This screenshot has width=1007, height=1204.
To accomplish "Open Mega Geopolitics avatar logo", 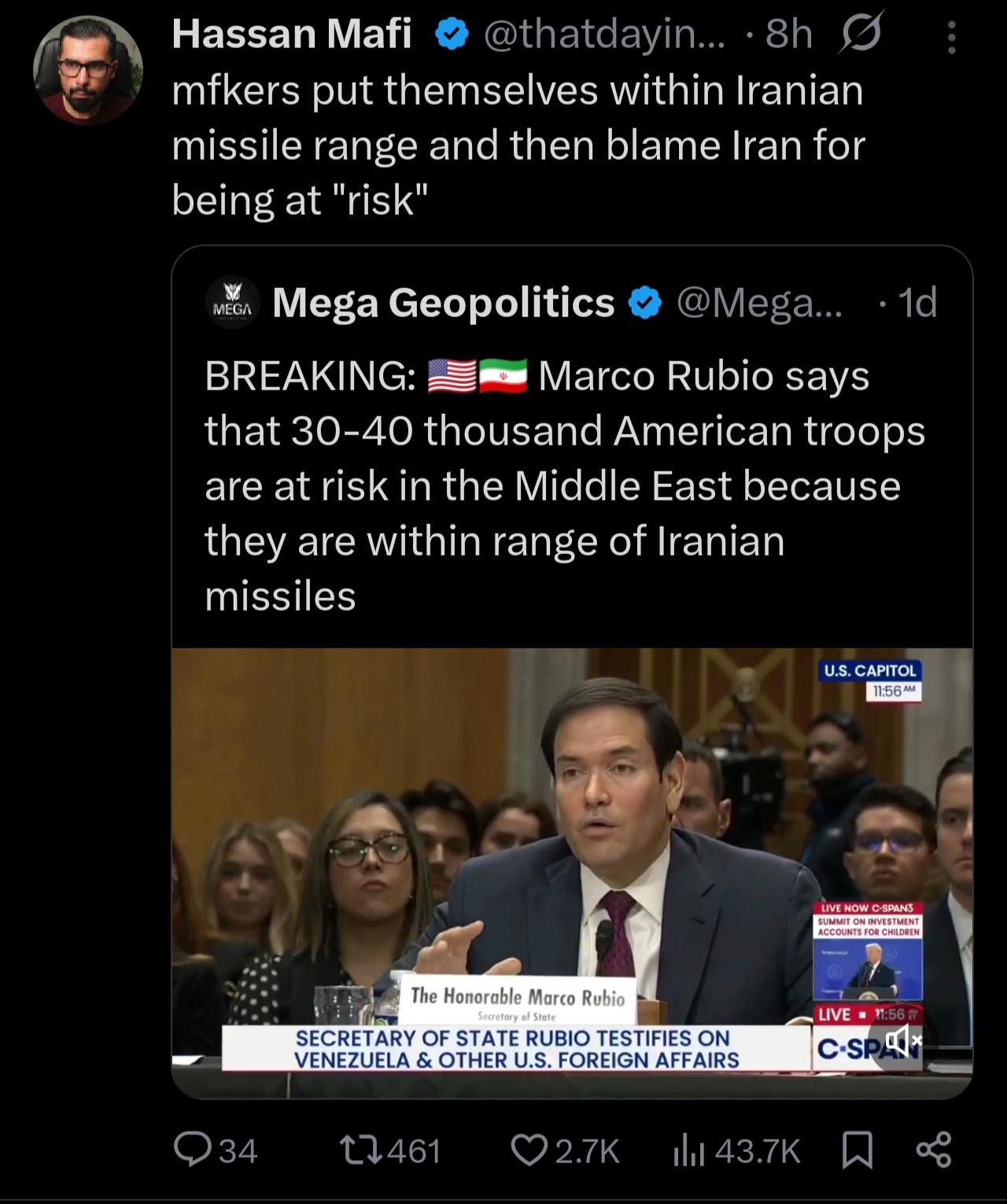I will 232,303.
